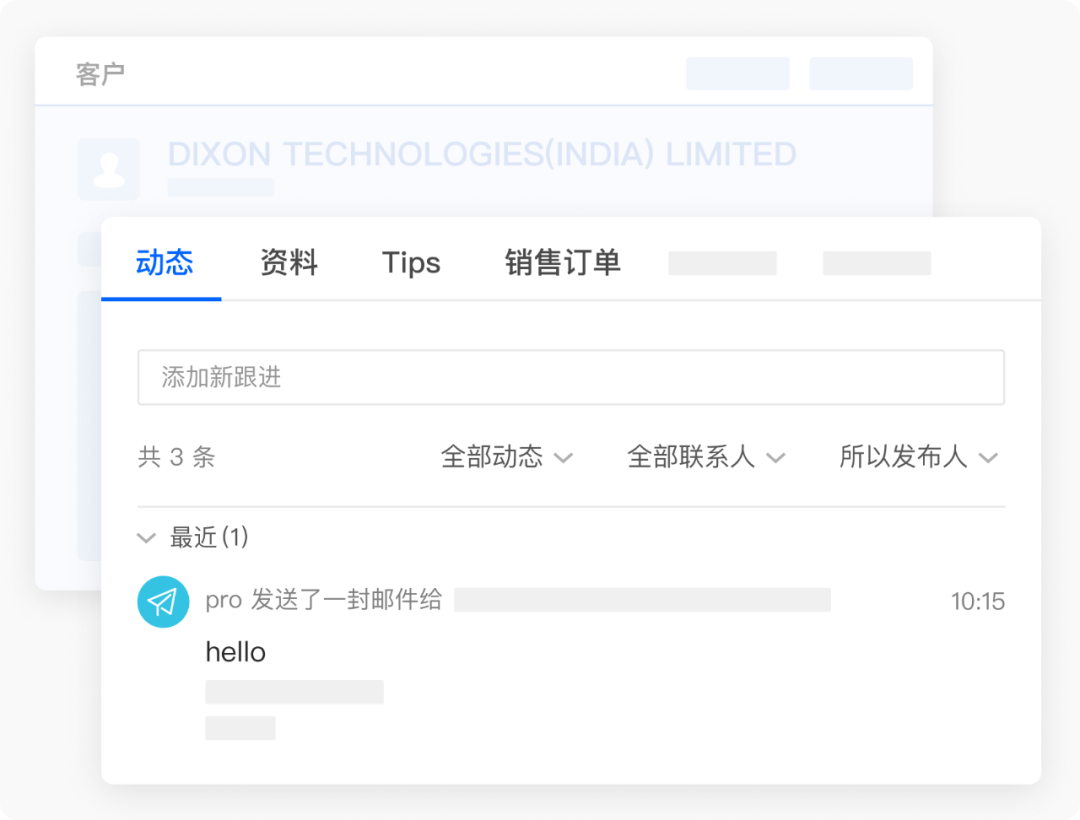Click the 共 3 条 count label

(176, 457)
